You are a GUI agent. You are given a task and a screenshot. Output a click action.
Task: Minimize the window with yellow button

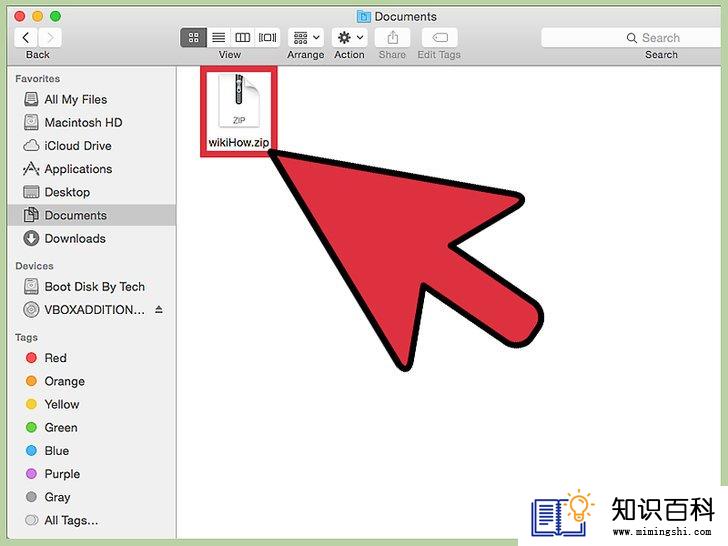point(38,17)
